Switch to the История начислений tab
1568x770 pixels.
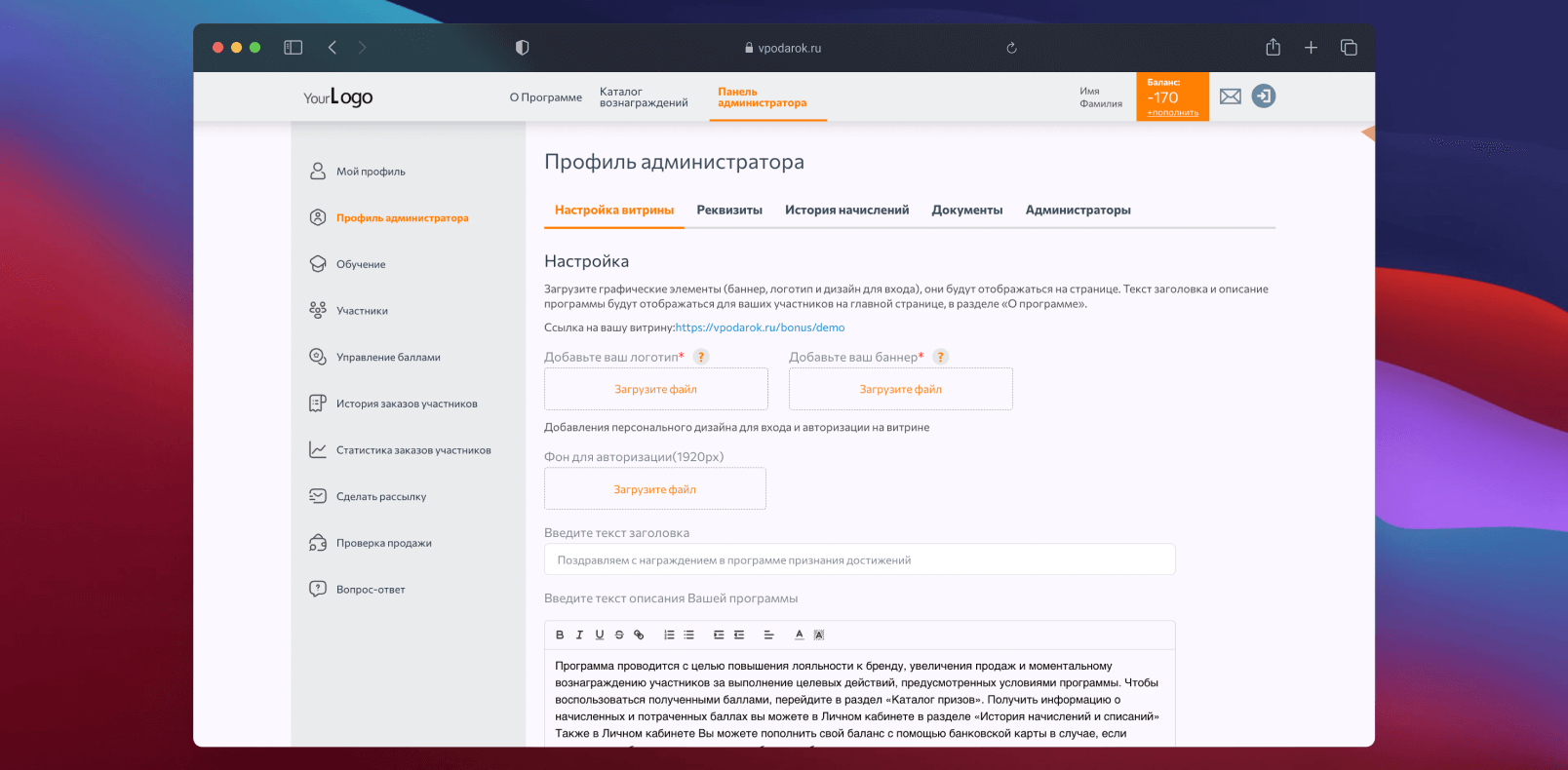[x=846, y=210]
